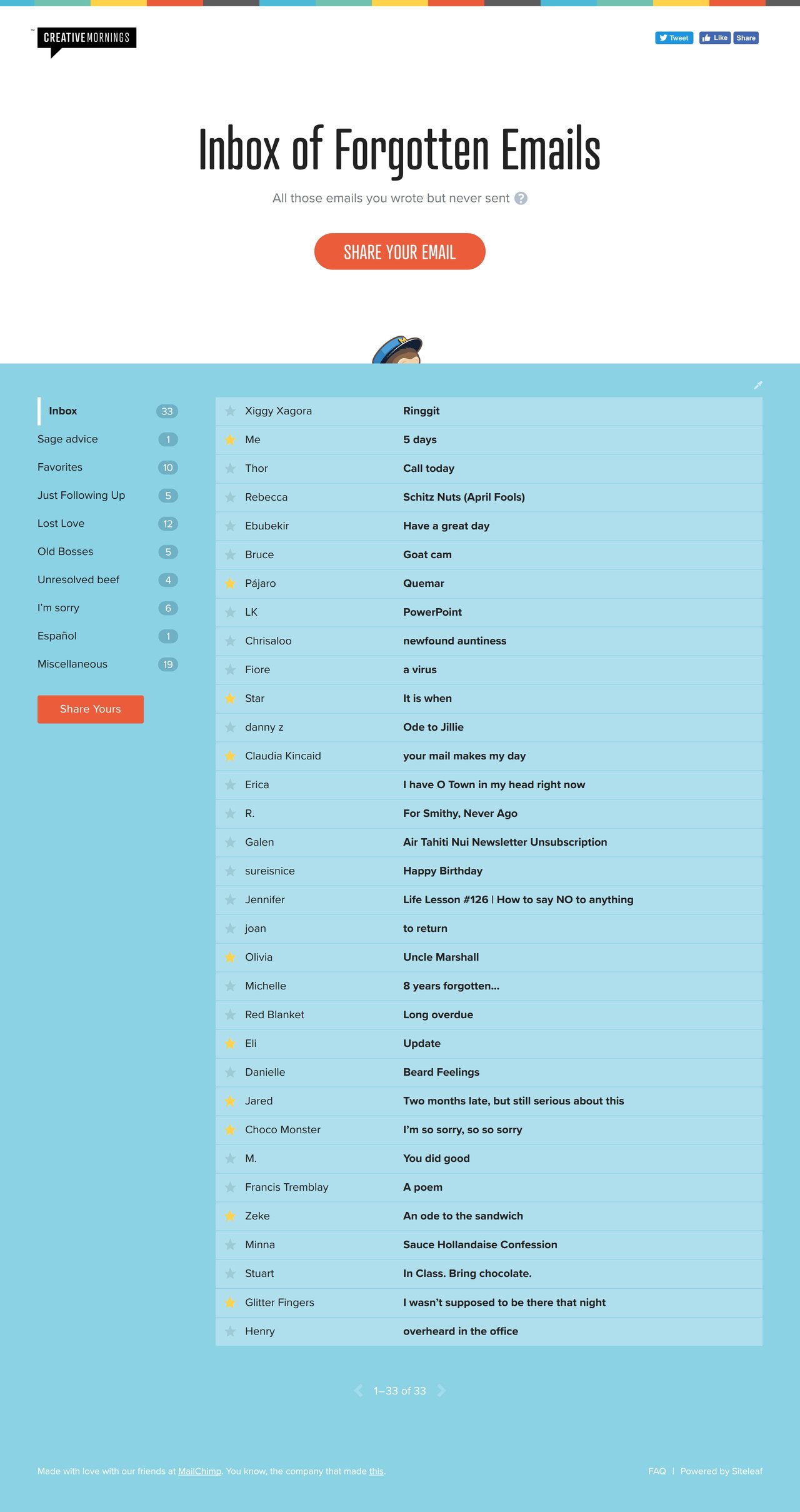The width and height of the screenshot is (800, 1512).
Task: Open In Class. Bring chocolate. email
Action: point(467,1274)
